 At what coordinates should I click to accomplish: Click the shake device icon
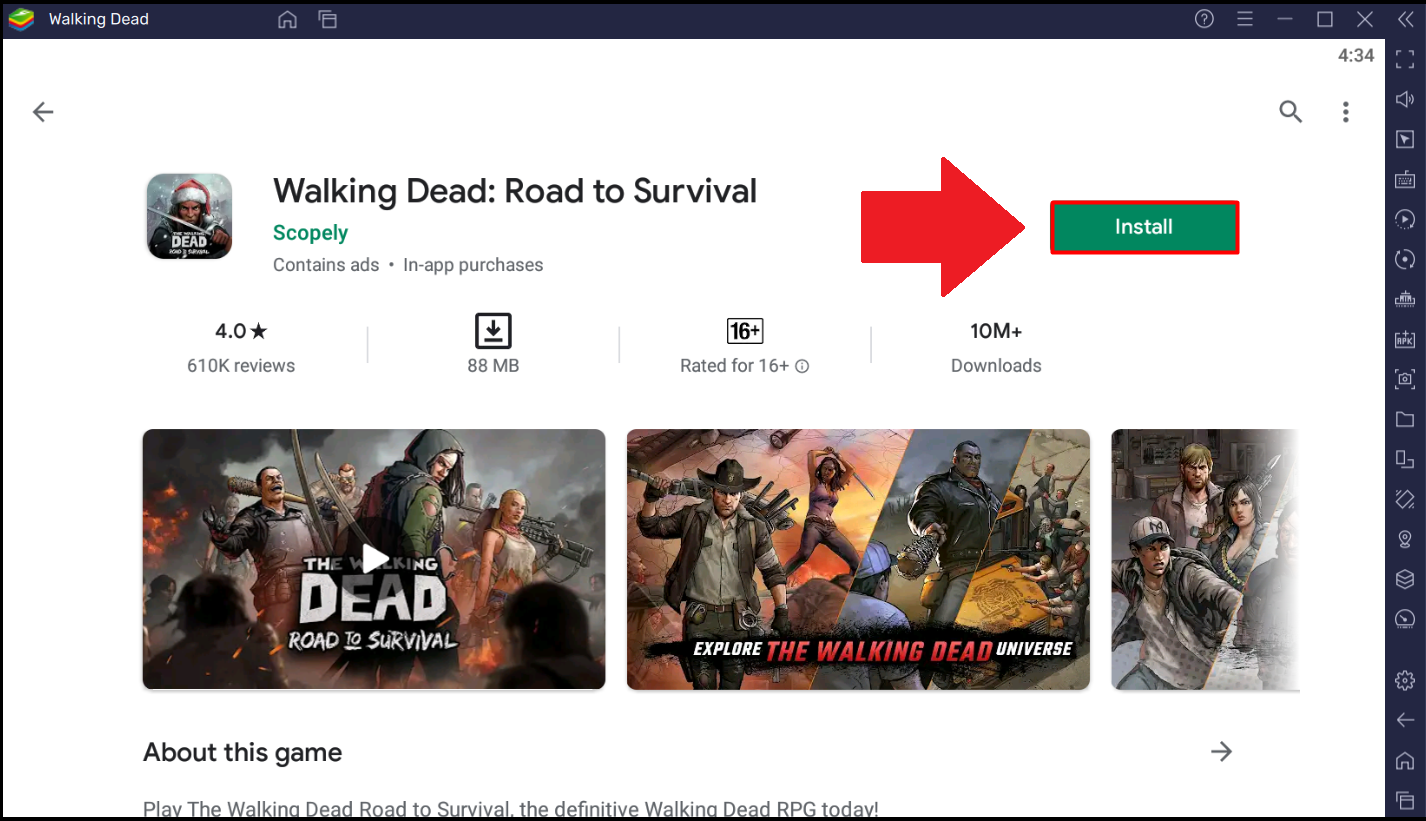pyautogui.click(x=1405, y=499)
